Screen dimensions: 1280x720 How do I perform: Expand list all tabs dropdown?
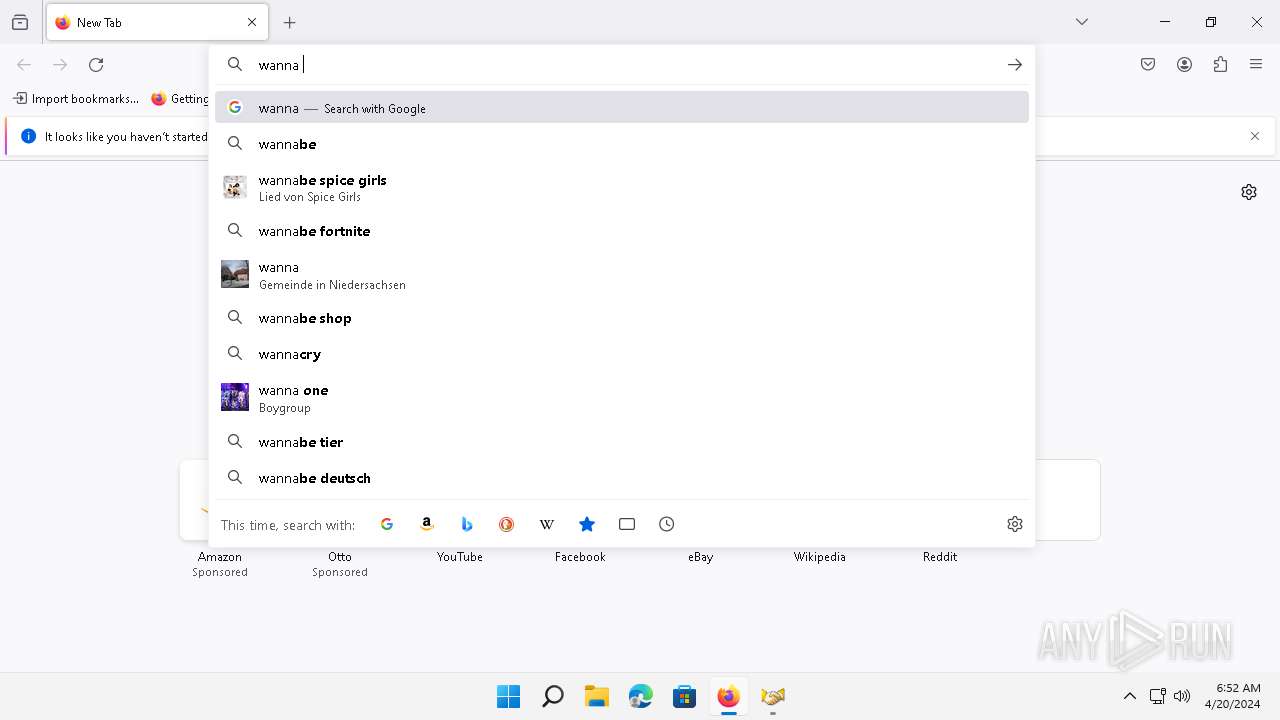pos(1082,22)
